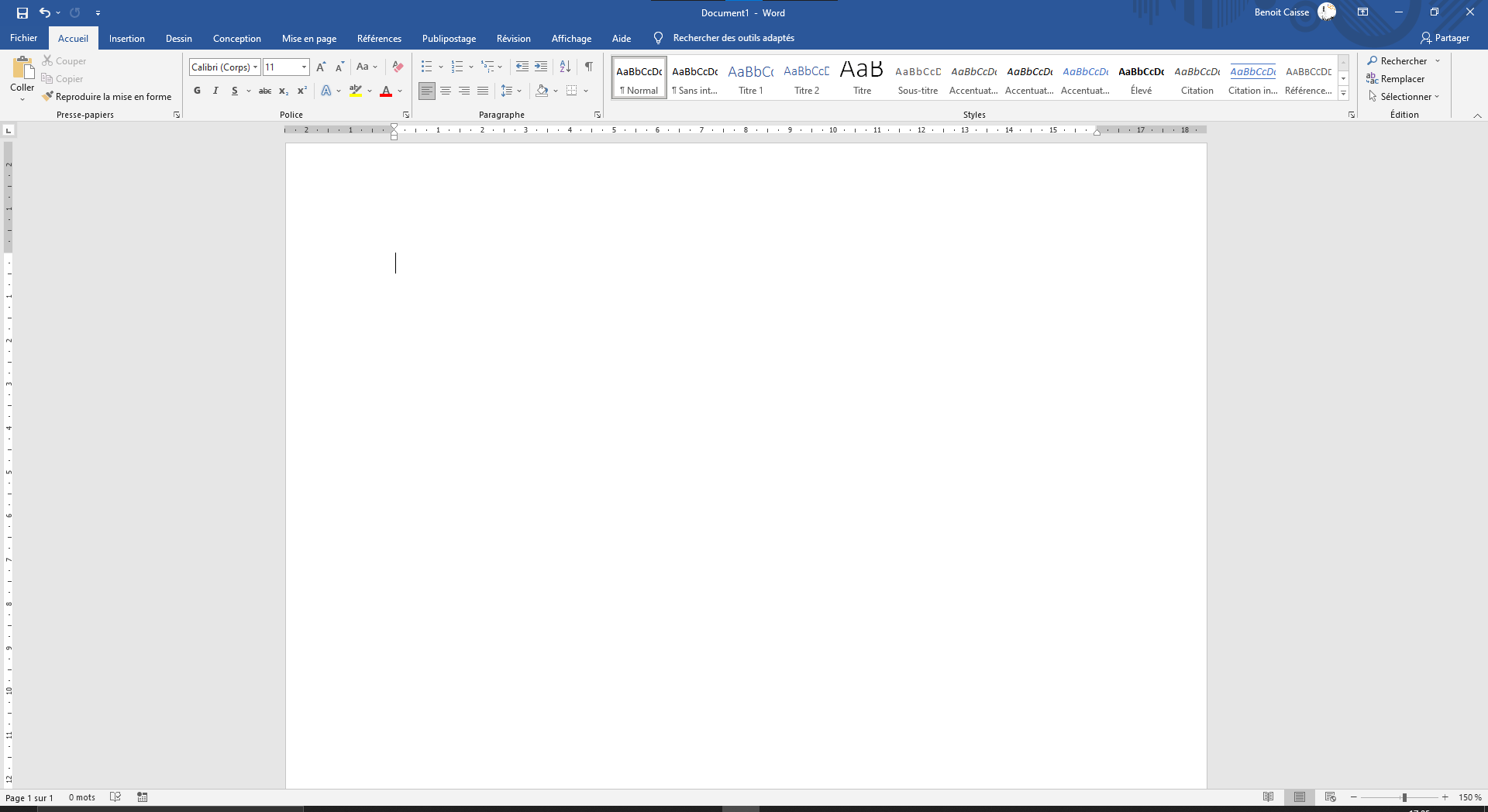Click the clear formatting eraser icon

pos(398,67)
